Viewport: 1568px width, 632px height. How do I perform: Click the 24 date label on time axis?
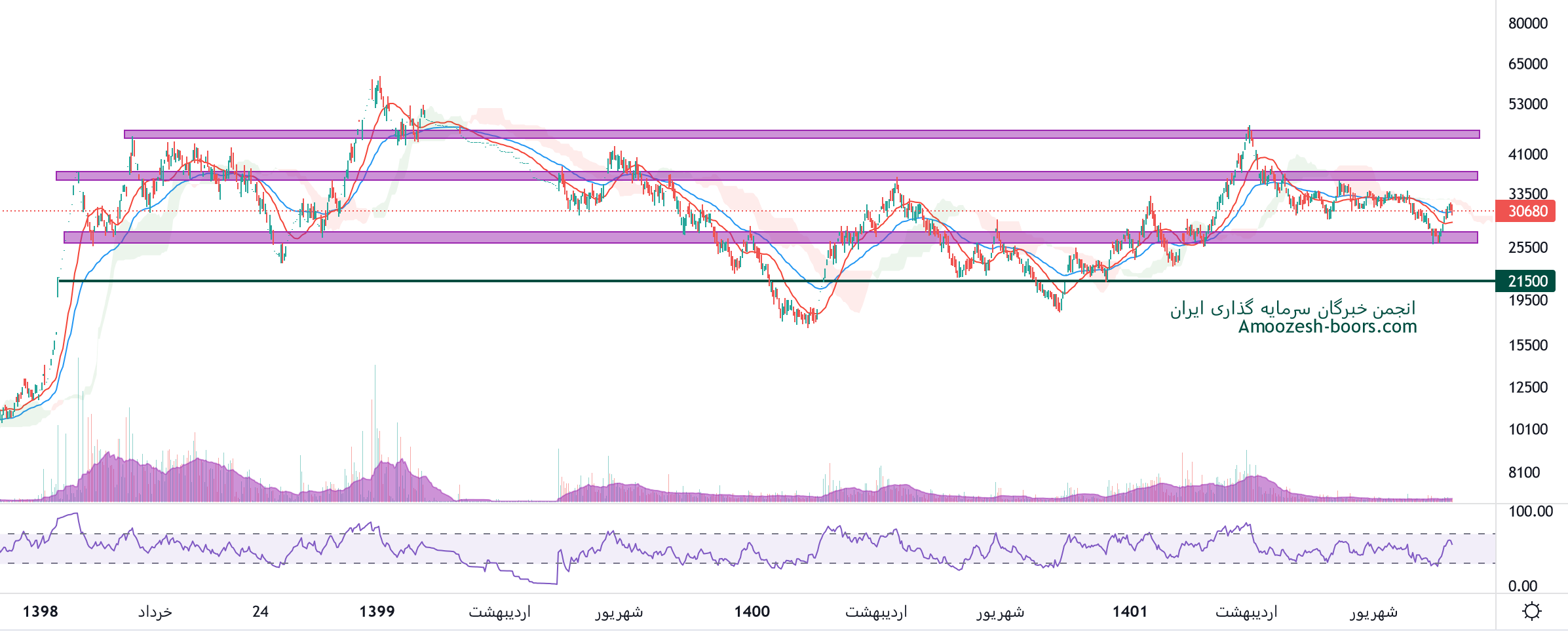point(260,612)
